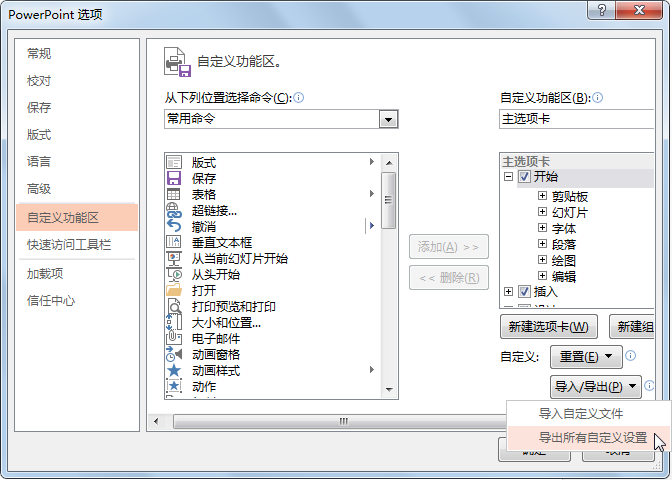Click the 从当前幻灯片开始 slideshow icon

(174, 258)
